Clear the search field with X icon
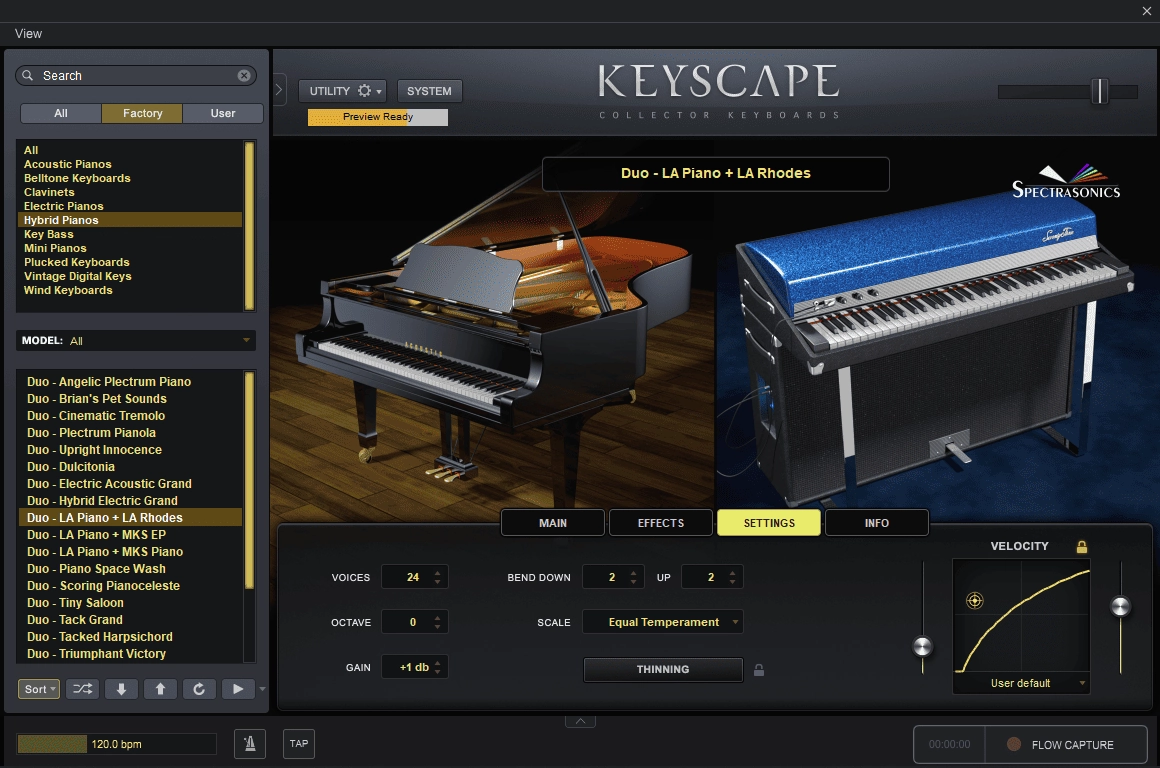Image resolution: width=1160 pixels, height=768 pixels. click(243, 75)
